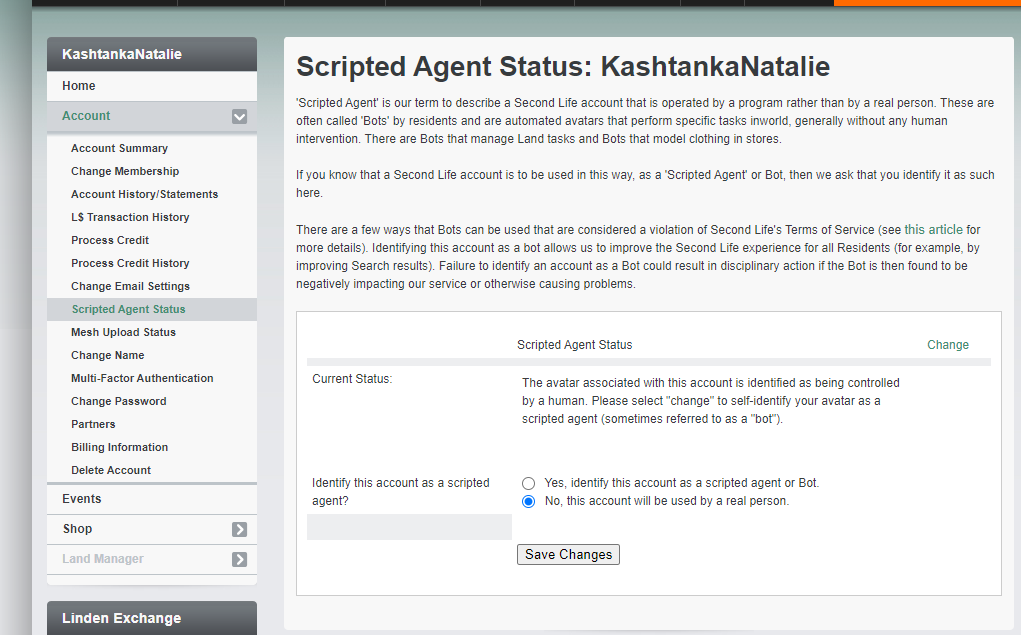Open Process Credit page
1021x635 pixels.
[x=110, y=240]
